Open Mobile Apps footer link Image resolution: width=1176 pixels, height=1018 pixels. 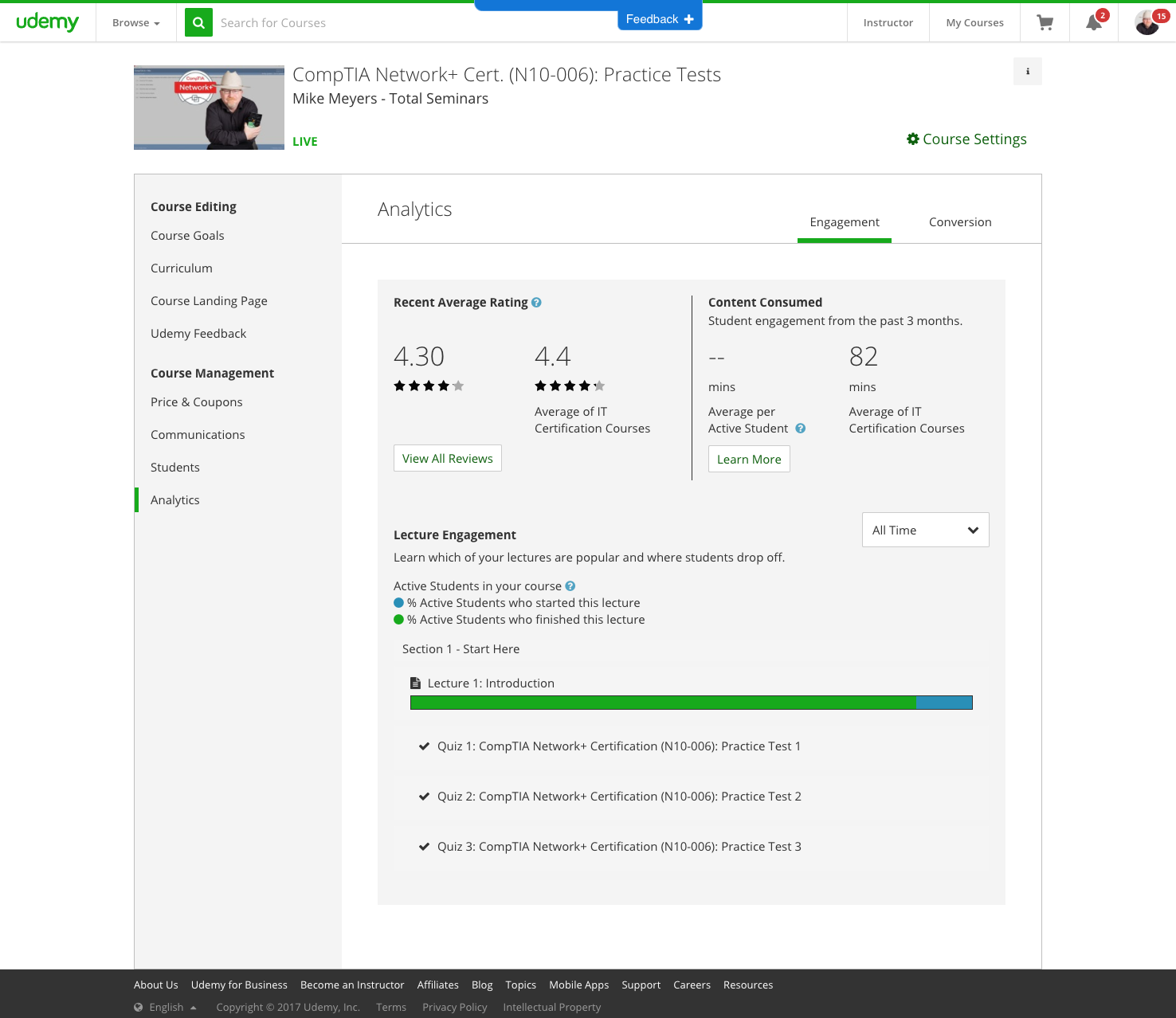(579, 985)
